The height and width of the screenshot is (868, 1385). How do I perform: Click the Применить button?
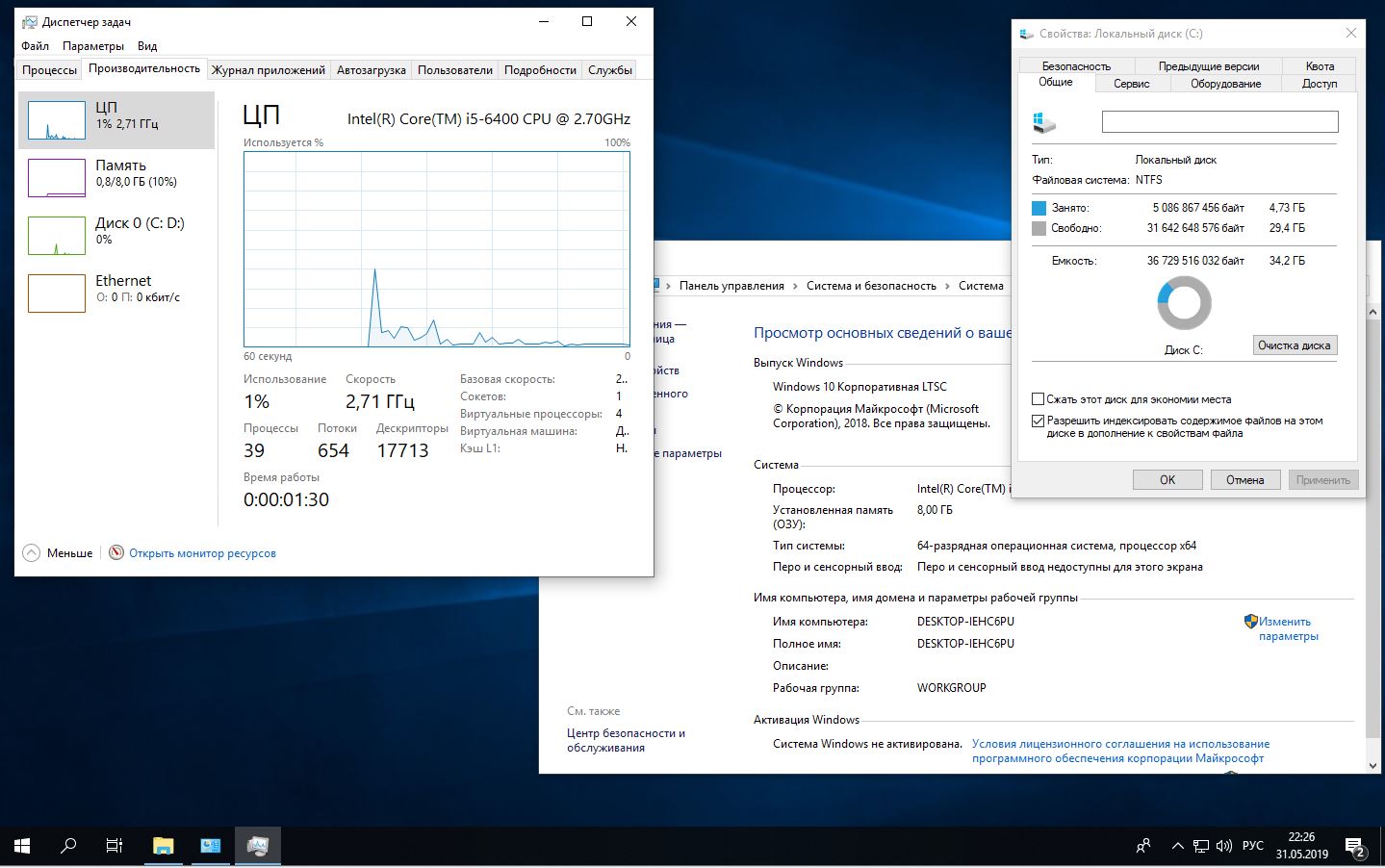coord(1323,479)
